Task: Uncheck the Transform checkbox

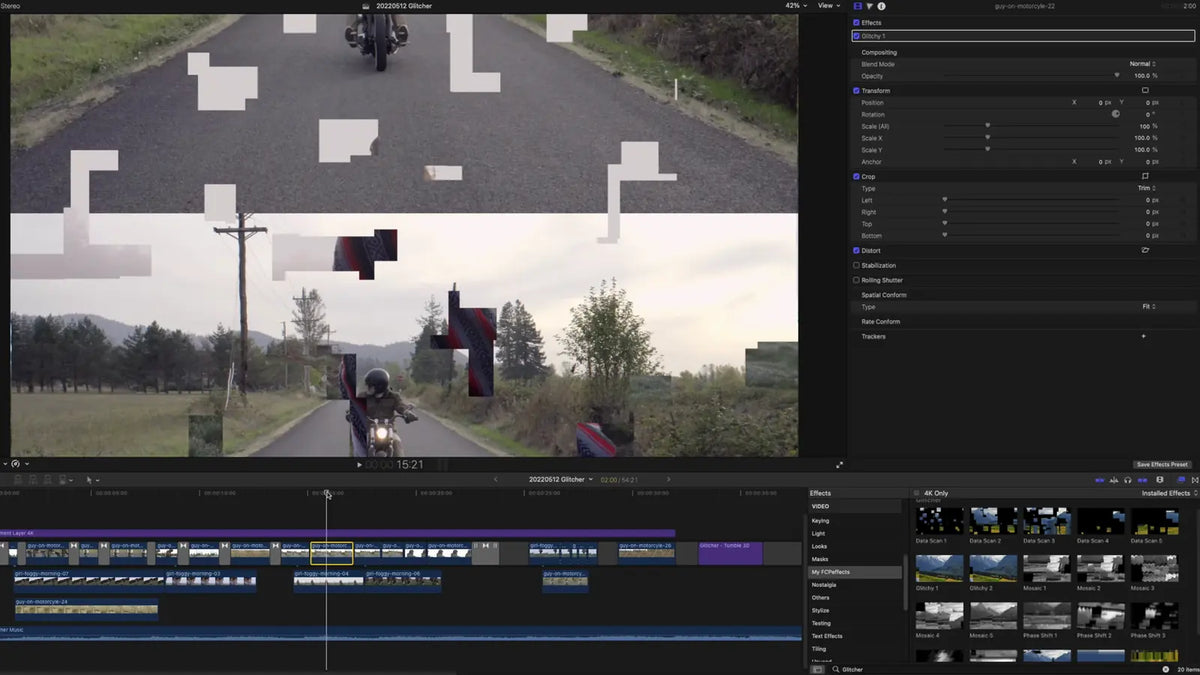Action: pos(856,90)
